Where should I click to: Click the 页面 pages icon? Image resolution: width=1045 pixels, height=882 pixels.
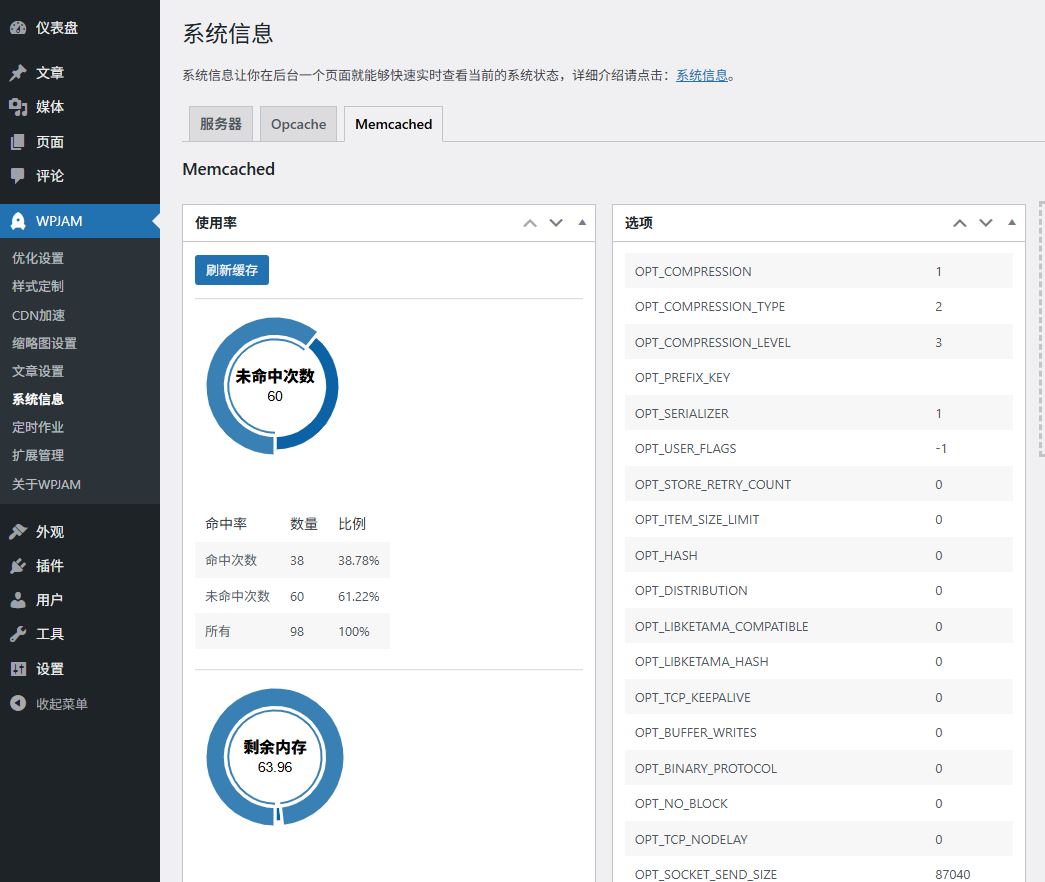(x=18, y=141)
